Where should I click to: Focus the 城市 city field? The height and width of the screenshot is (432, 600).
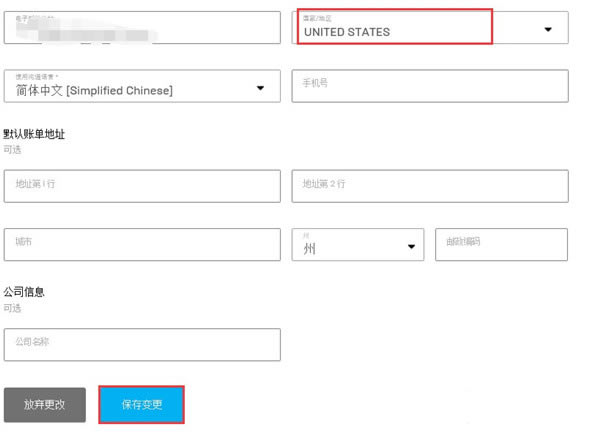pos(141,244)
